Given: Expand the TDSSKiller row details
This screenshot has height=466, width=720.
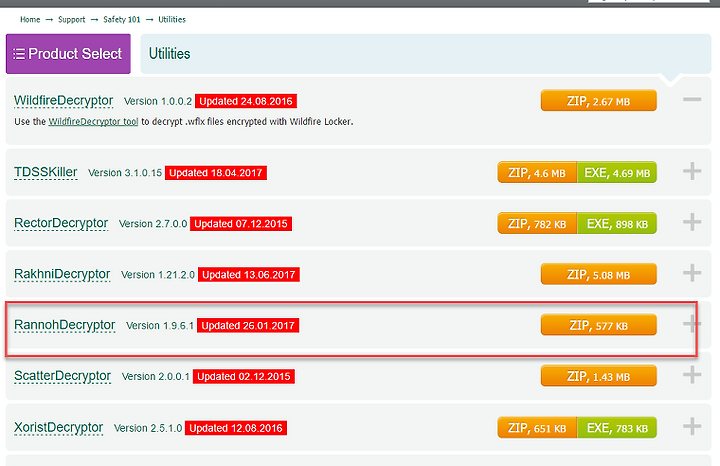Looking at the screenshot, I should pyautogui.click(x=692, y=171).
